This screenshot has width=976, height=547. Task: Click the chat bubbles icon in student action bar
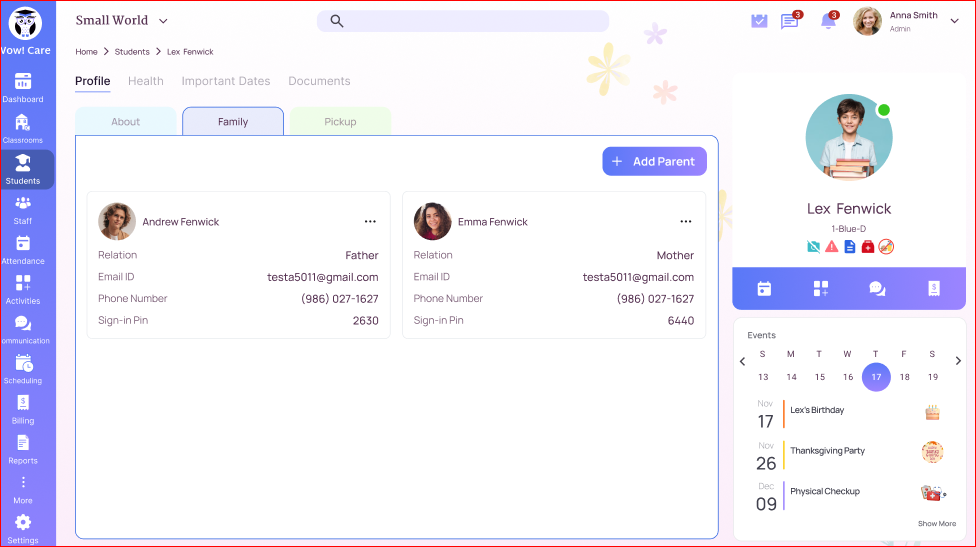(x=877, y=288)
